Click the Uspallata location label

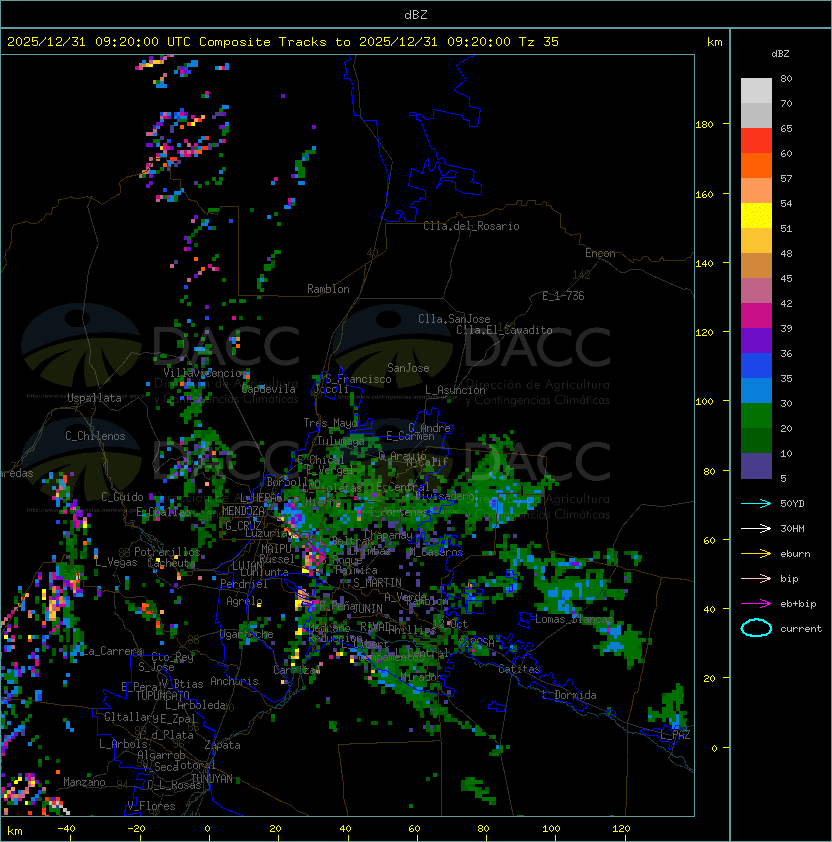(x=94, y=398)
